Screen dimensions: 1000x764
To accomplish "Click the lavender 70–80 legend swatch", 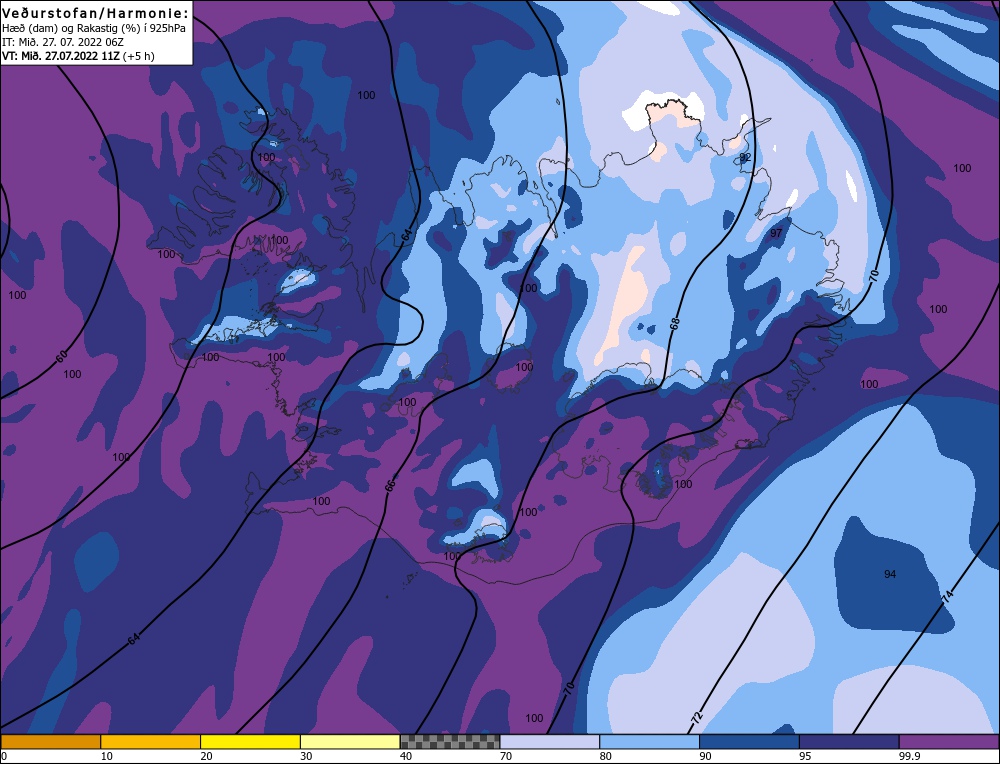I will point(550,741).
